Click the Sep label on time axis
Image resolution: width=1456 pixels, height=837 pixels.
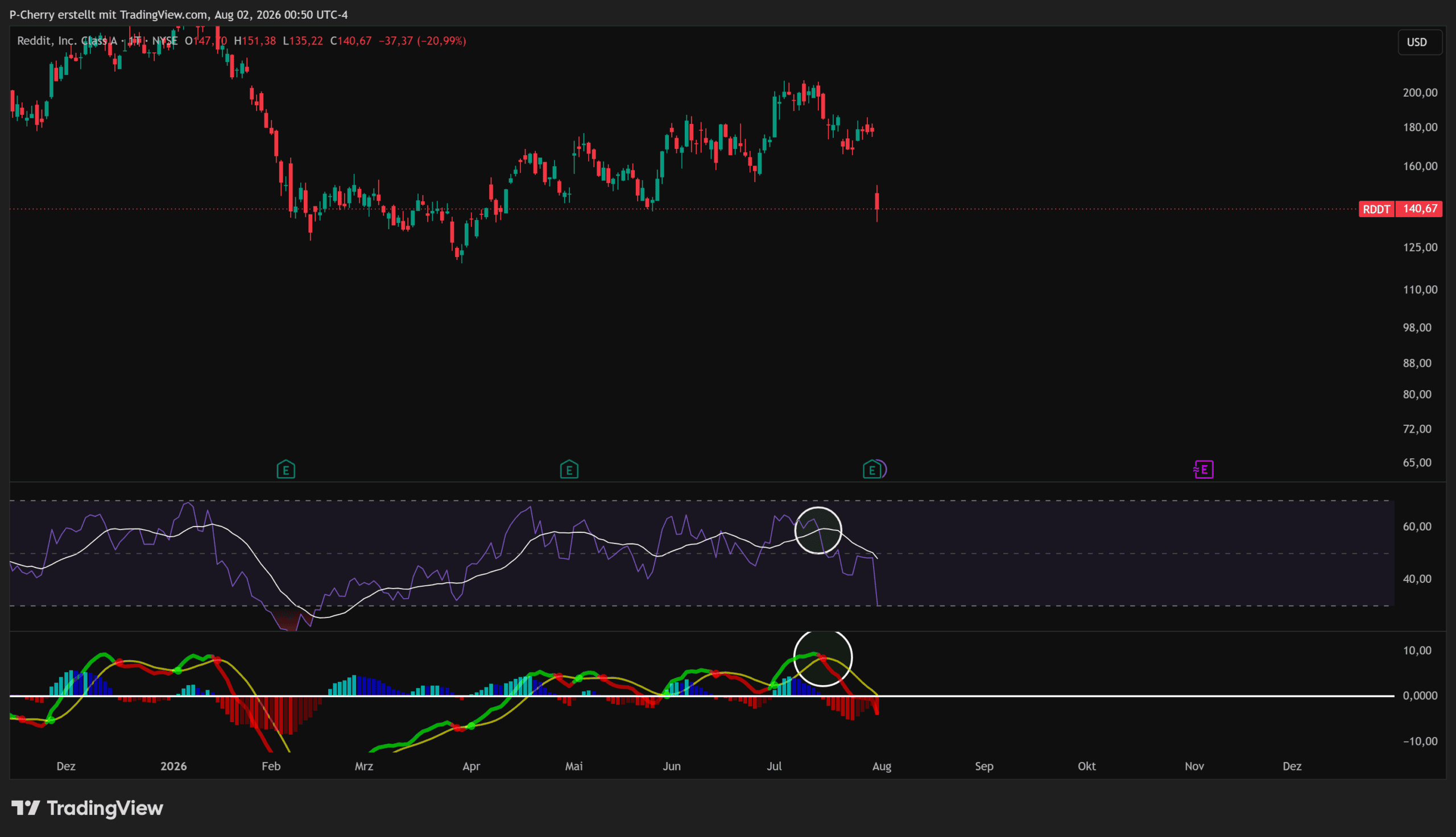pos(984,766)
